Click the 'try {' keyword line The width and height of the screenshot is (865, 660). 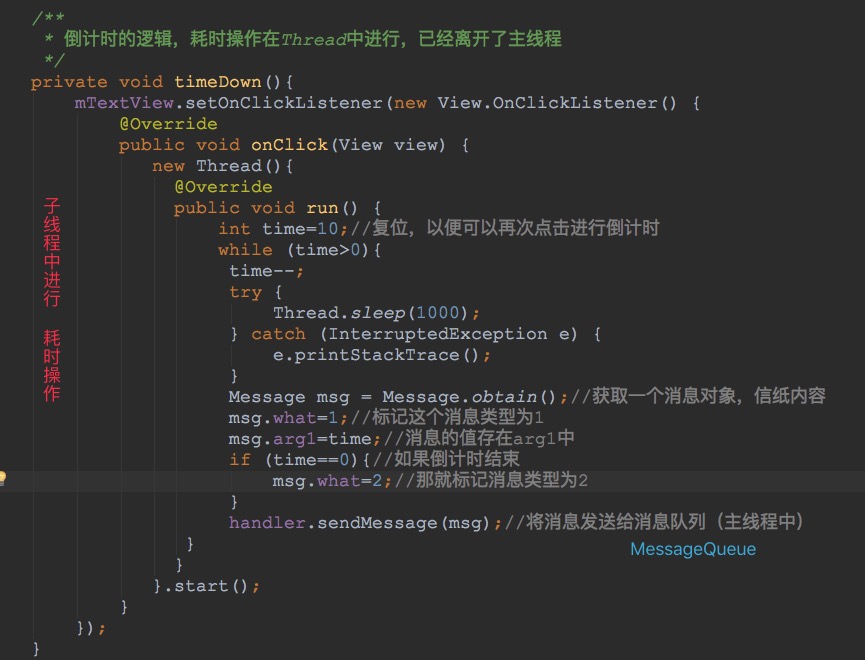255,292
